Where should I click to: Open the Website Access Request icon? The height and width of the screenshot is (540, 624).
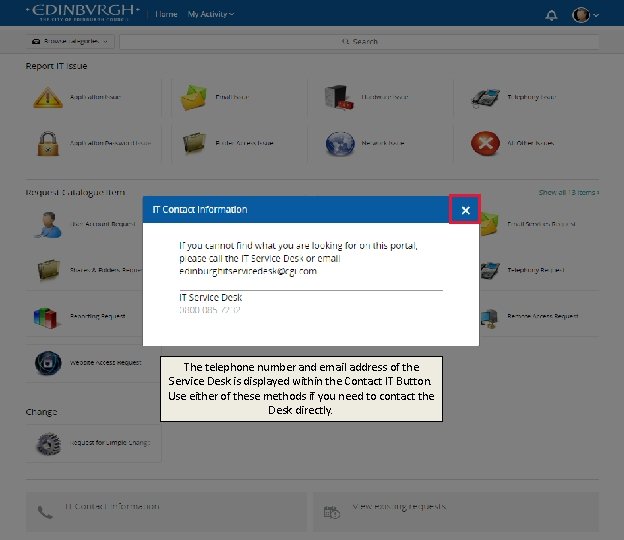[48, 363]
